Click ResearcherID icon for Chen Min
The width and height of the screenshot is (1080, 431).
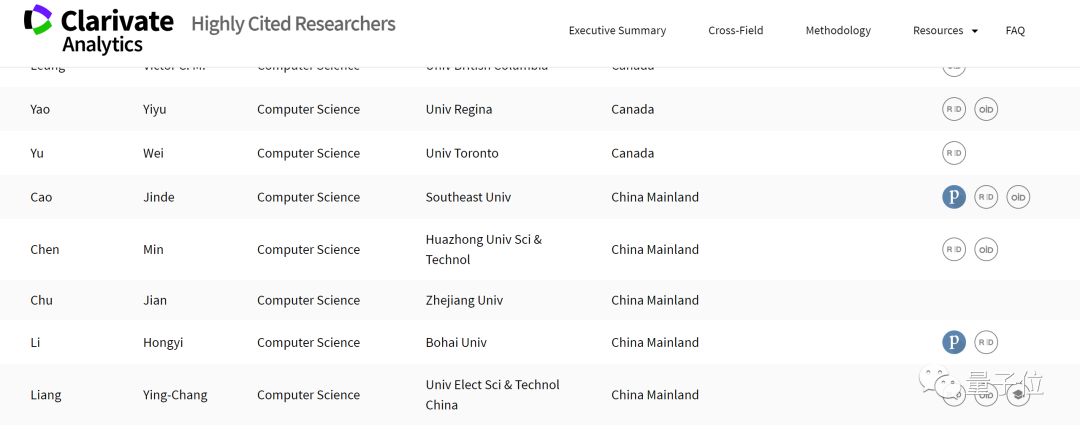coord(954,249)
